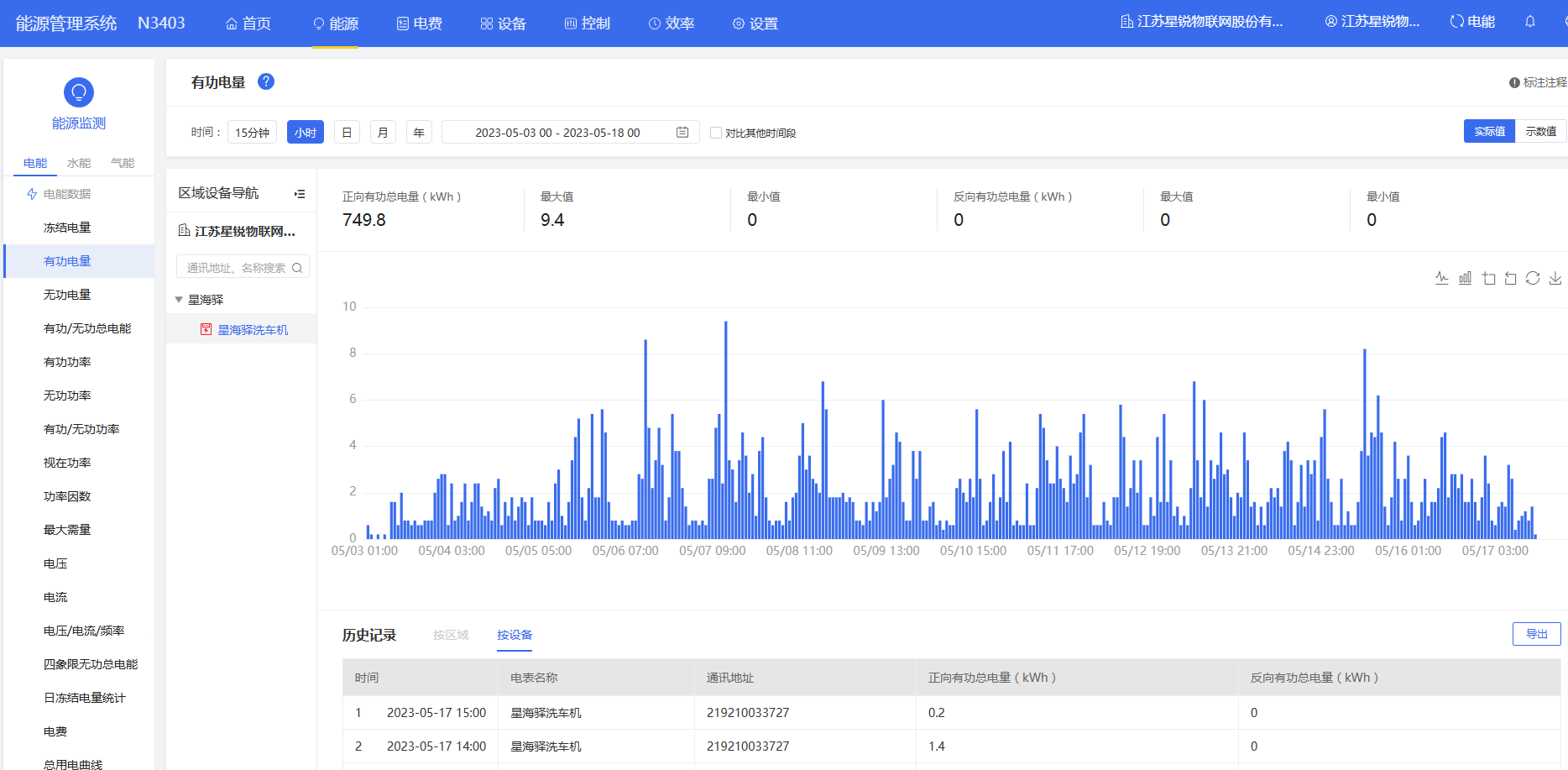Select 日 time granularity
The height and width of the screenshot is (770, 1568).
pyautogui.click(x=347, y=132)
